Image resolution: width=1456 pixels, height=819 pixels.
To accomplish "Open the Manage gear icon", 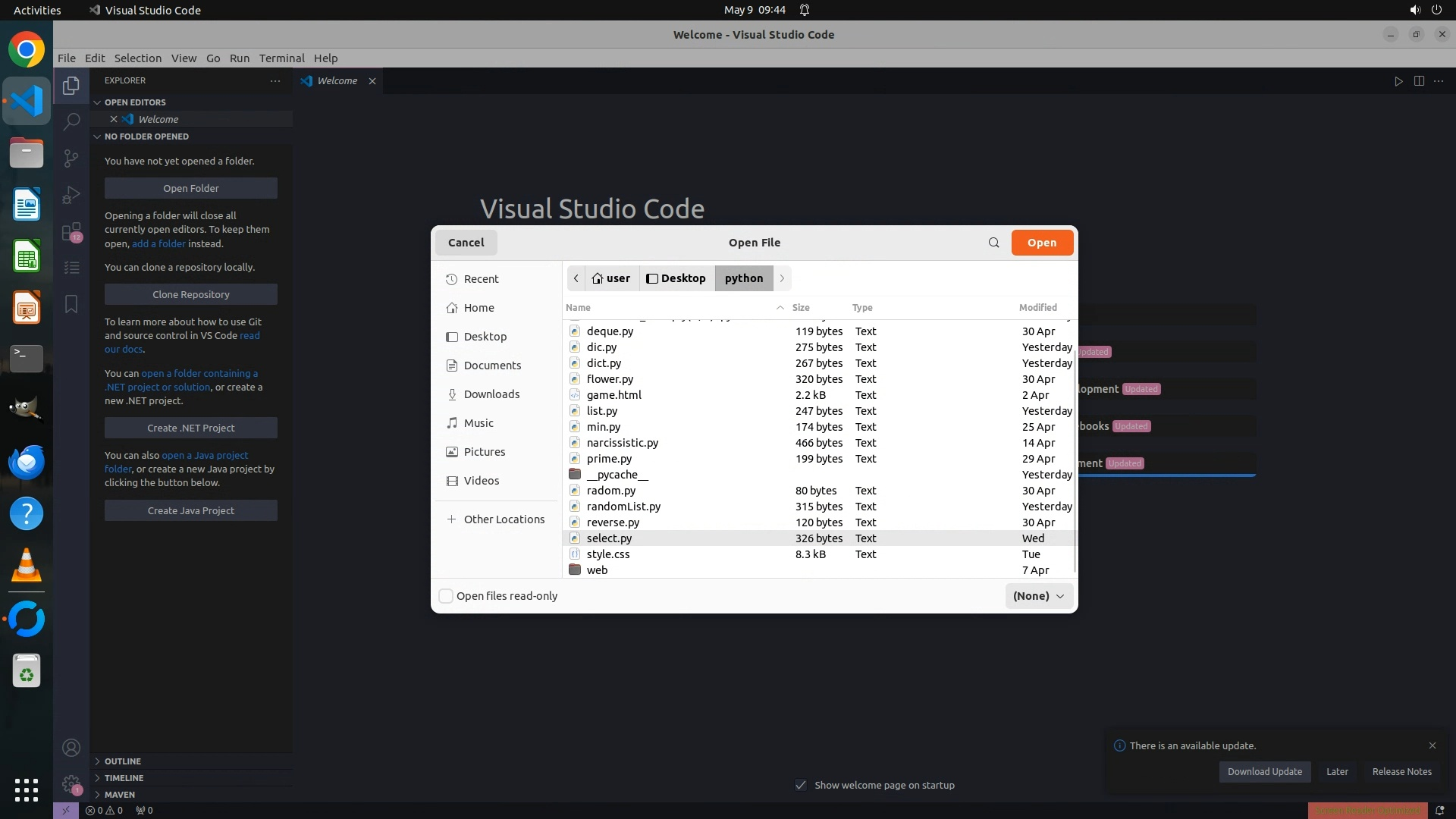I will 71,783.
